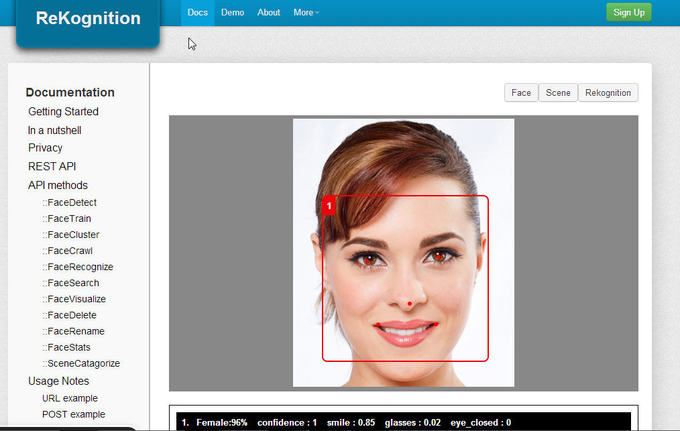Open the ::FaceTrain method link
The width and height of the screenshot is (680, 431).
(66, 219)
